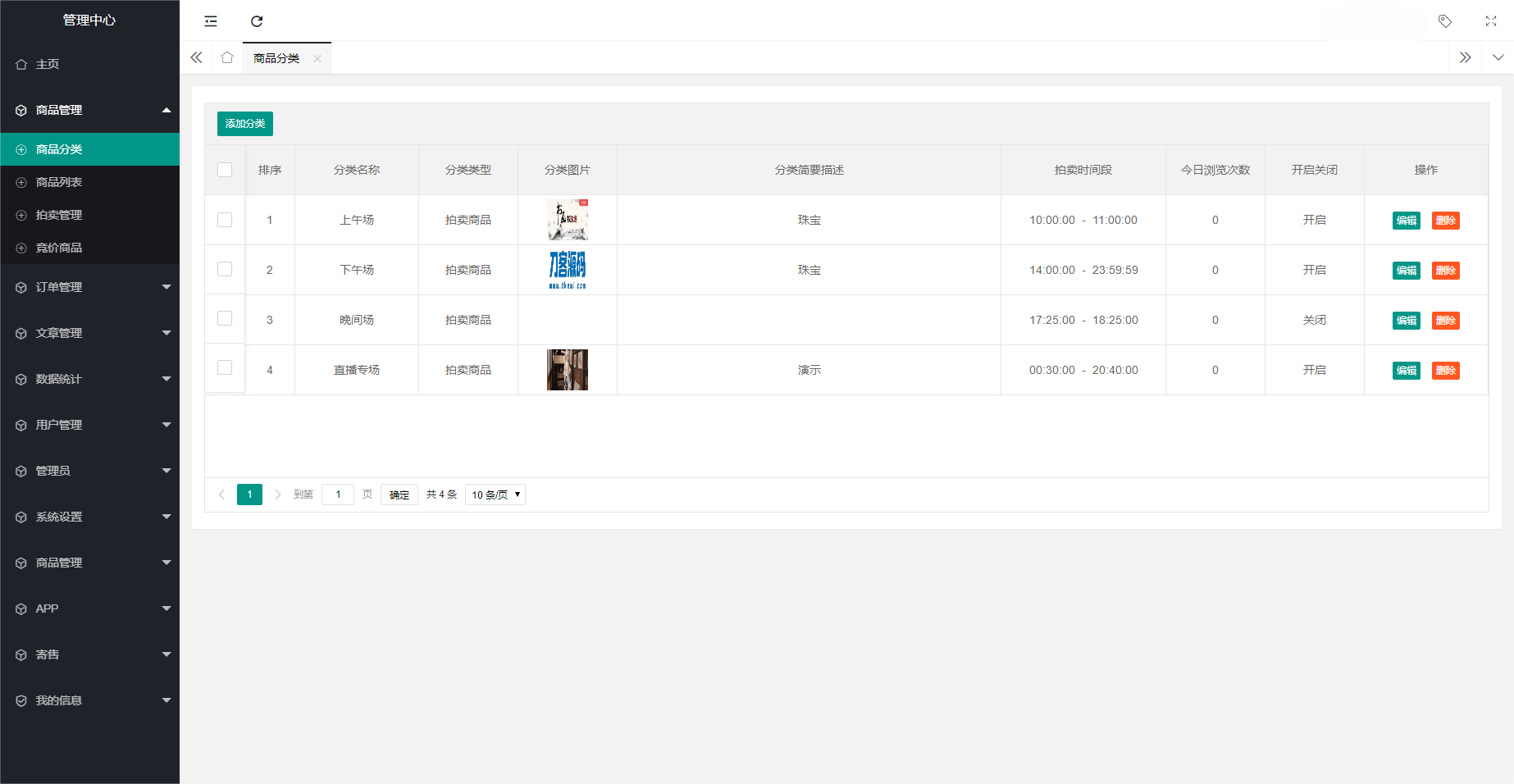
Task: Open the 10 条/页 page size dropdown
Action: 495,494
